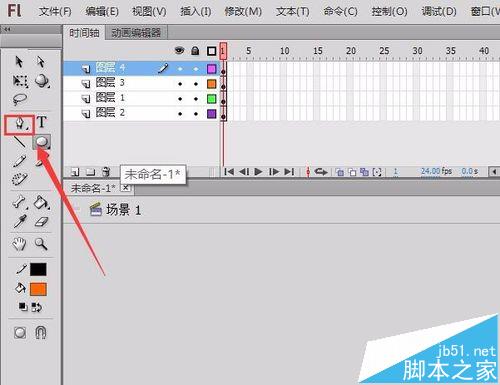The image size is (500, 385).
Task: Click the New Layer icon
Action: point(75,172)
